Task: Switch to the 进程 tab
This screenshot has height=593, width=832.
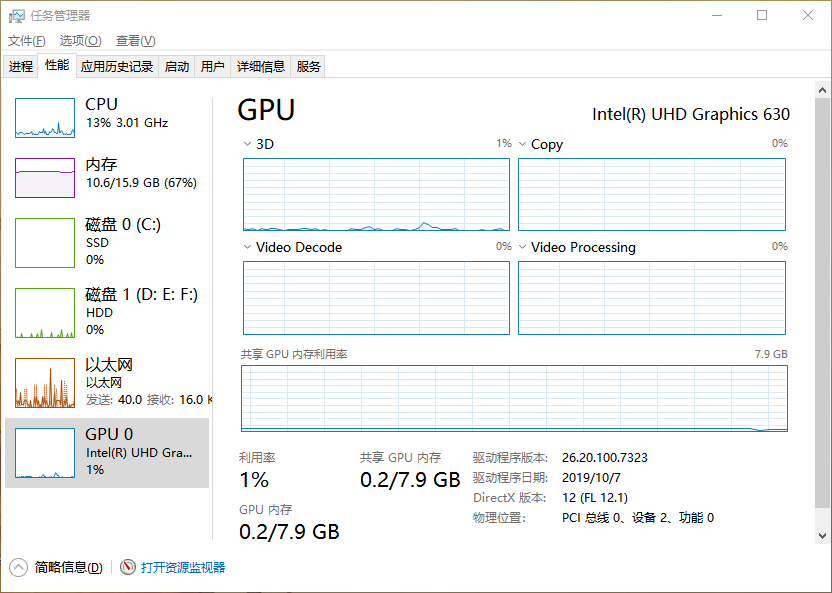Action: (x=21, y=67)
